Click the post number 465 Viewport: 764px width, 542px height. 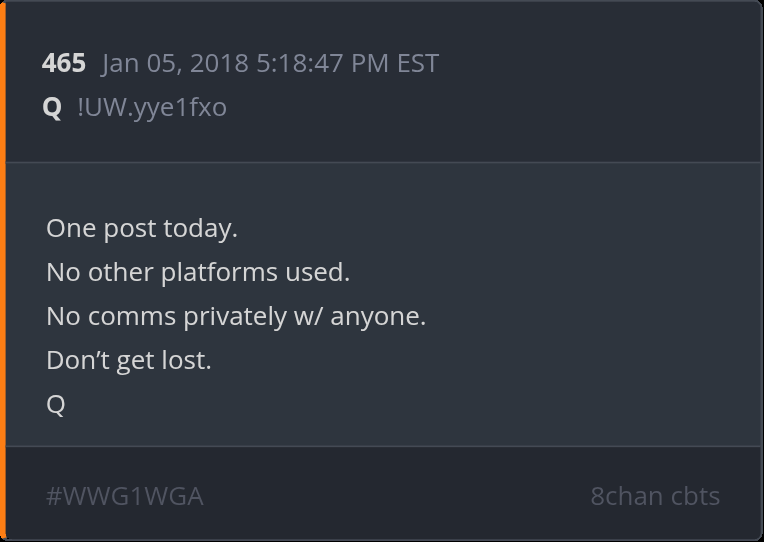point(64,64)
